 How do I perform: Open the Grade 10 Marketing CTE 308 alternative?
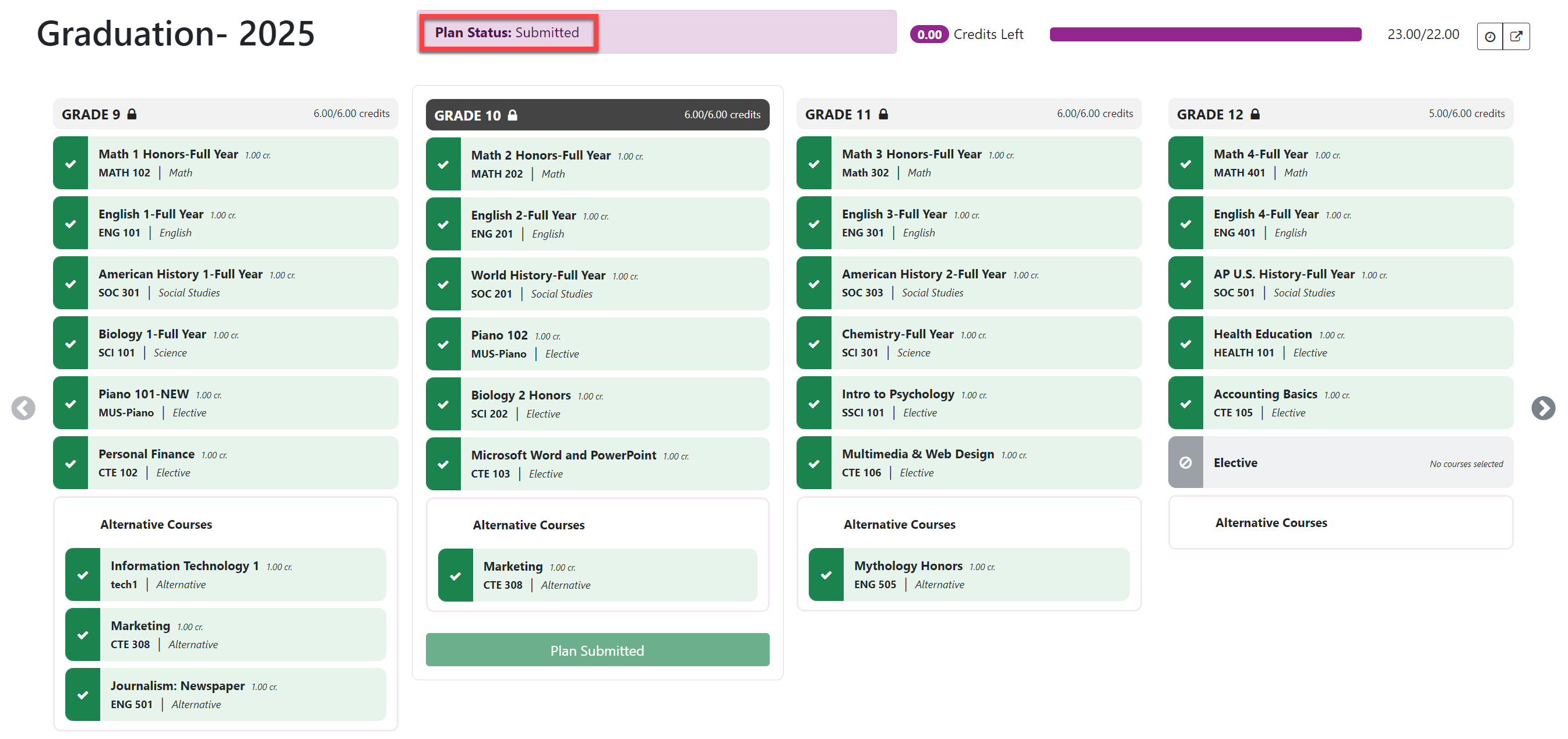pyautogui.click(x=597, y=575)
